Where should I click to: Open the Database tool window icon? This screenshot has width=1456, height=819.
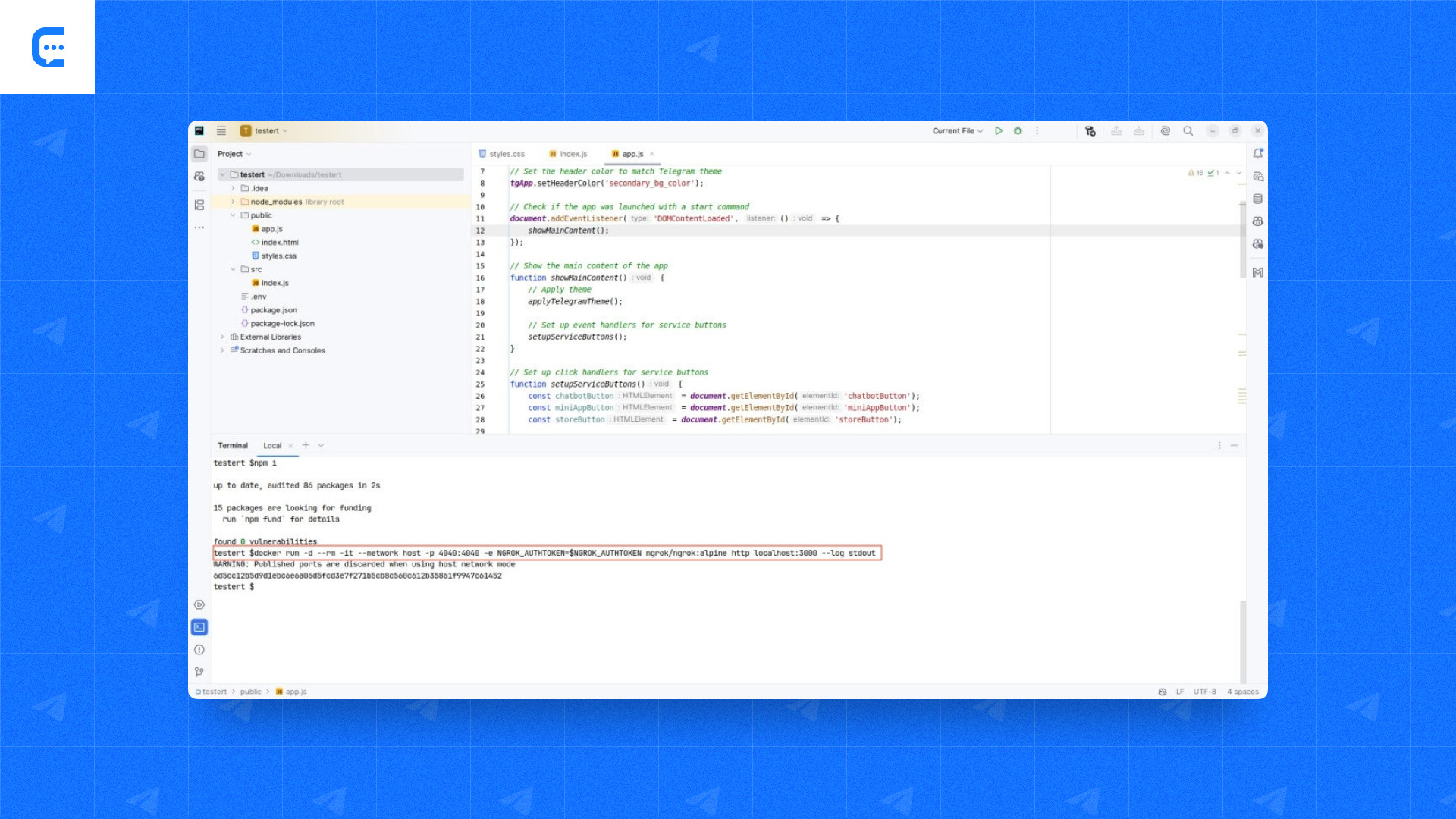point(1258,199)
